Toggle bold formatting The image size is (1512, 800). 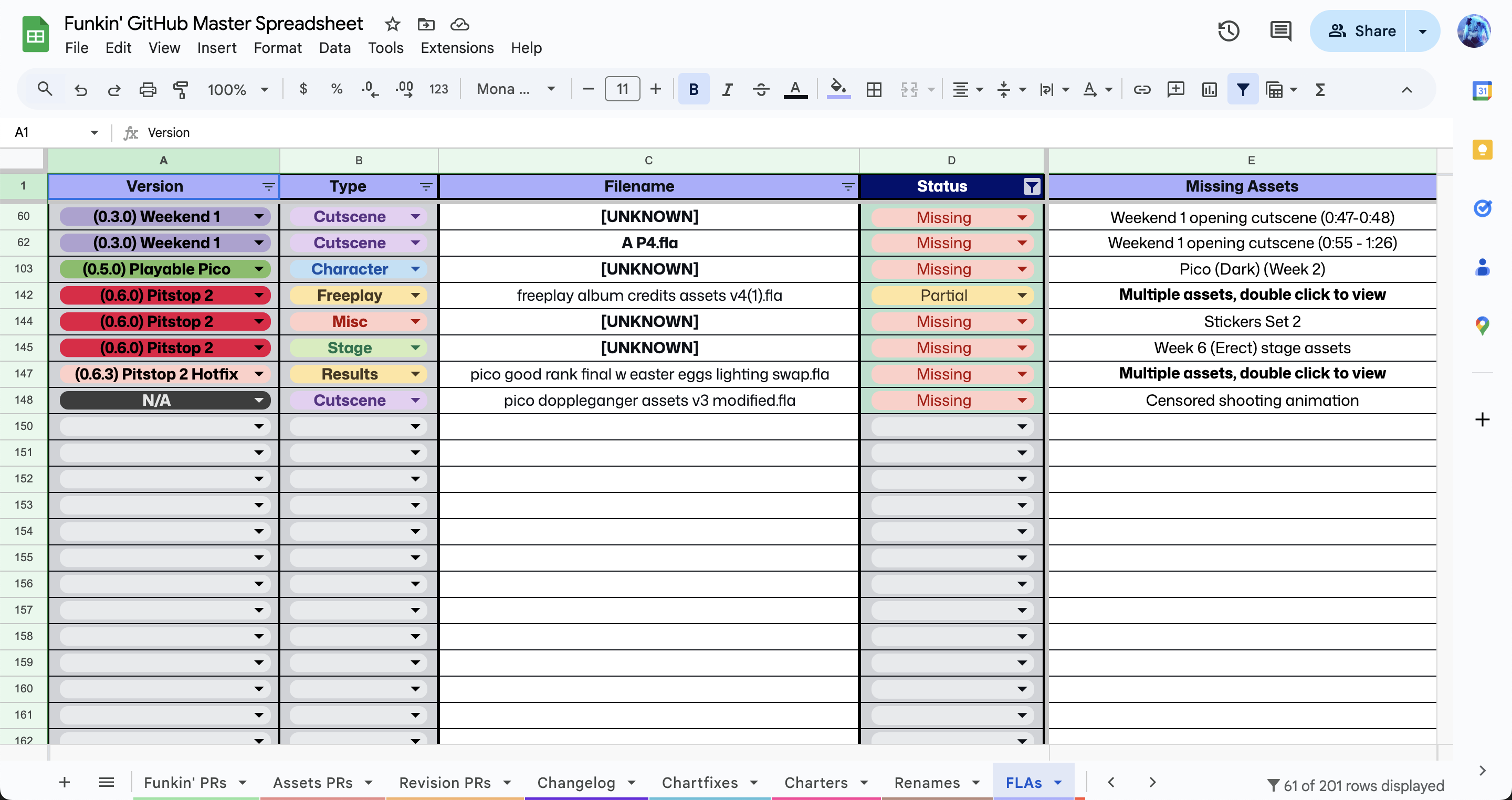(693, 89)
